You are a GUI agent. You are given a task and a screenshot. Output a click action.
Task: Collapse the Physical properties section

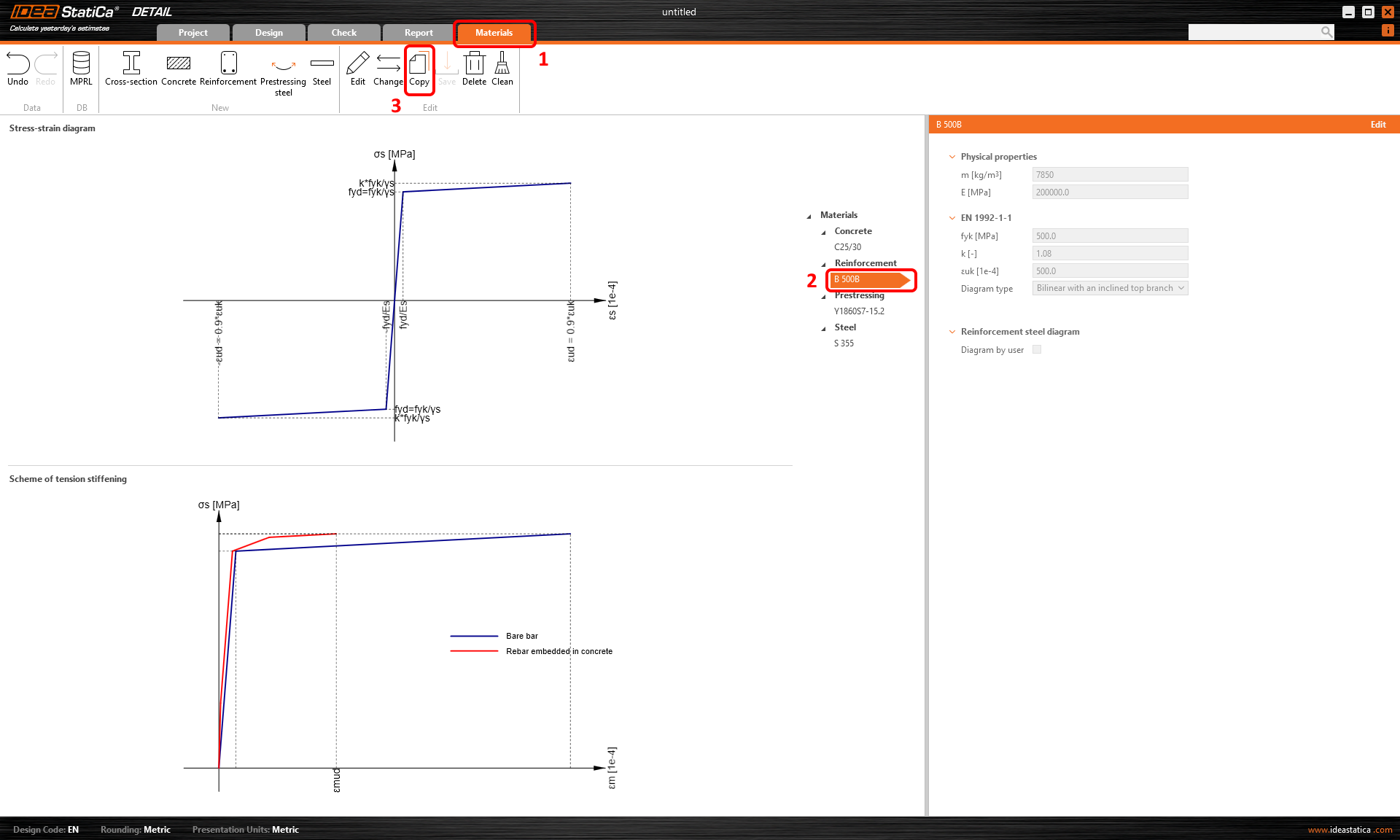[x=952, y=157]
